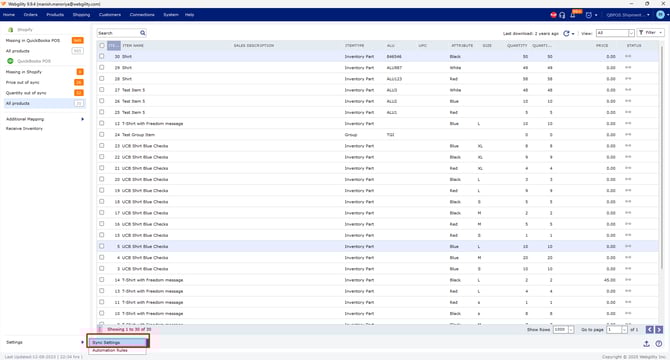670x360 pixels.
Task: Open the scheduler dropdown arrow
Action: 596,15
